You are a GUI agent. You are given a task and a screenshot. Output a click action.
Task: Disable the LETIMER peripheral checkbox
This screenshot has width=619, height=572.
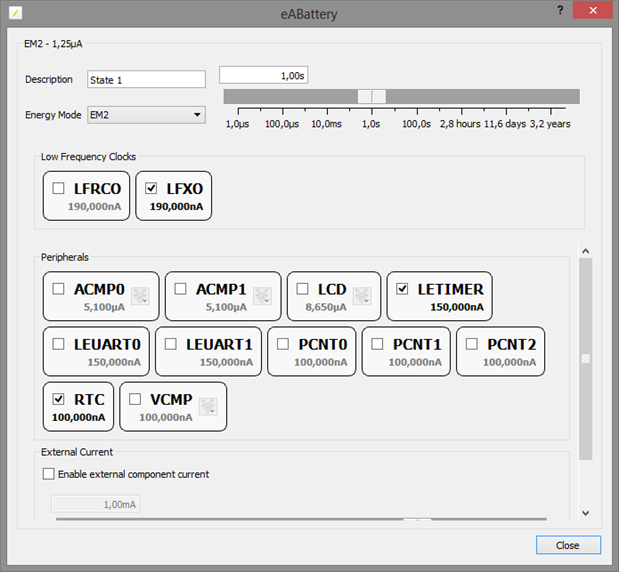(402, 289)
